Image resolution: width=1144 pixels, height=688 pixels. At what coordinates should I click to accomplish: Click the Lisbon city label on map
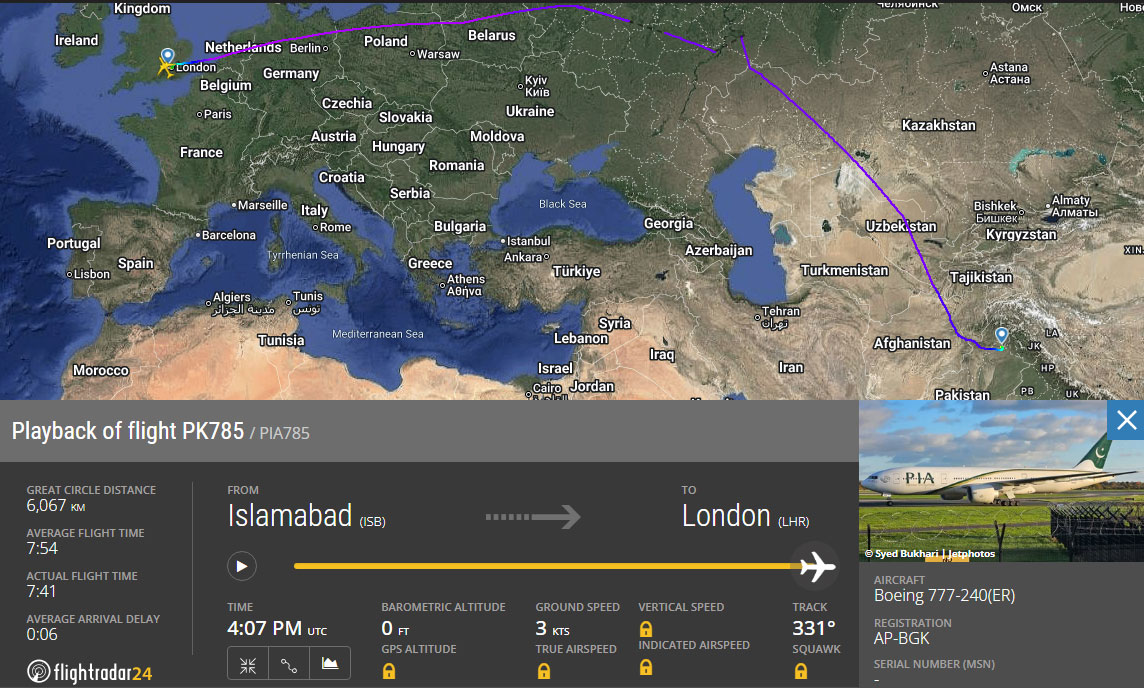tap(92, 274)
